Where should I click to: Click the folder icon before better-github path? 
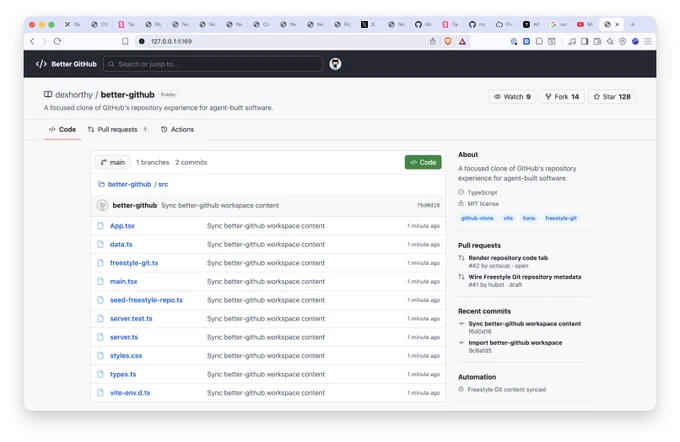pyautogui.click(x=101, y=184)
